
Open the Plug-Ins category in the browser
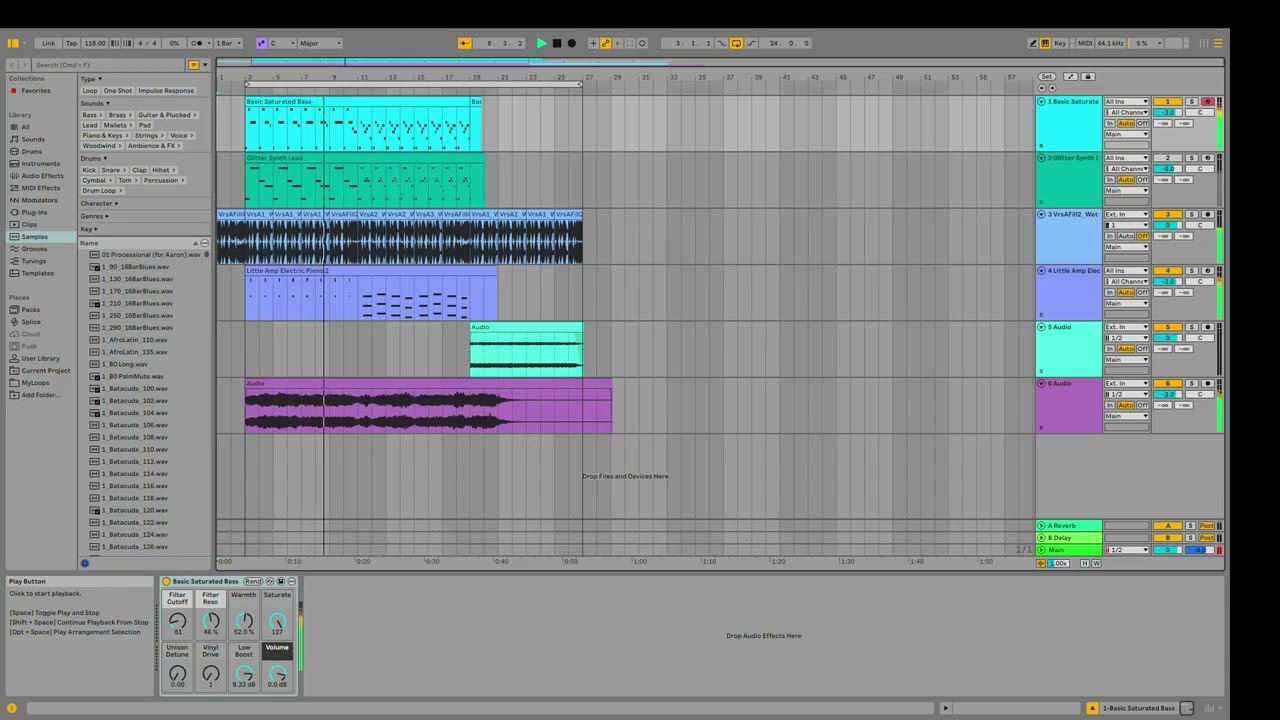[34, 212]
